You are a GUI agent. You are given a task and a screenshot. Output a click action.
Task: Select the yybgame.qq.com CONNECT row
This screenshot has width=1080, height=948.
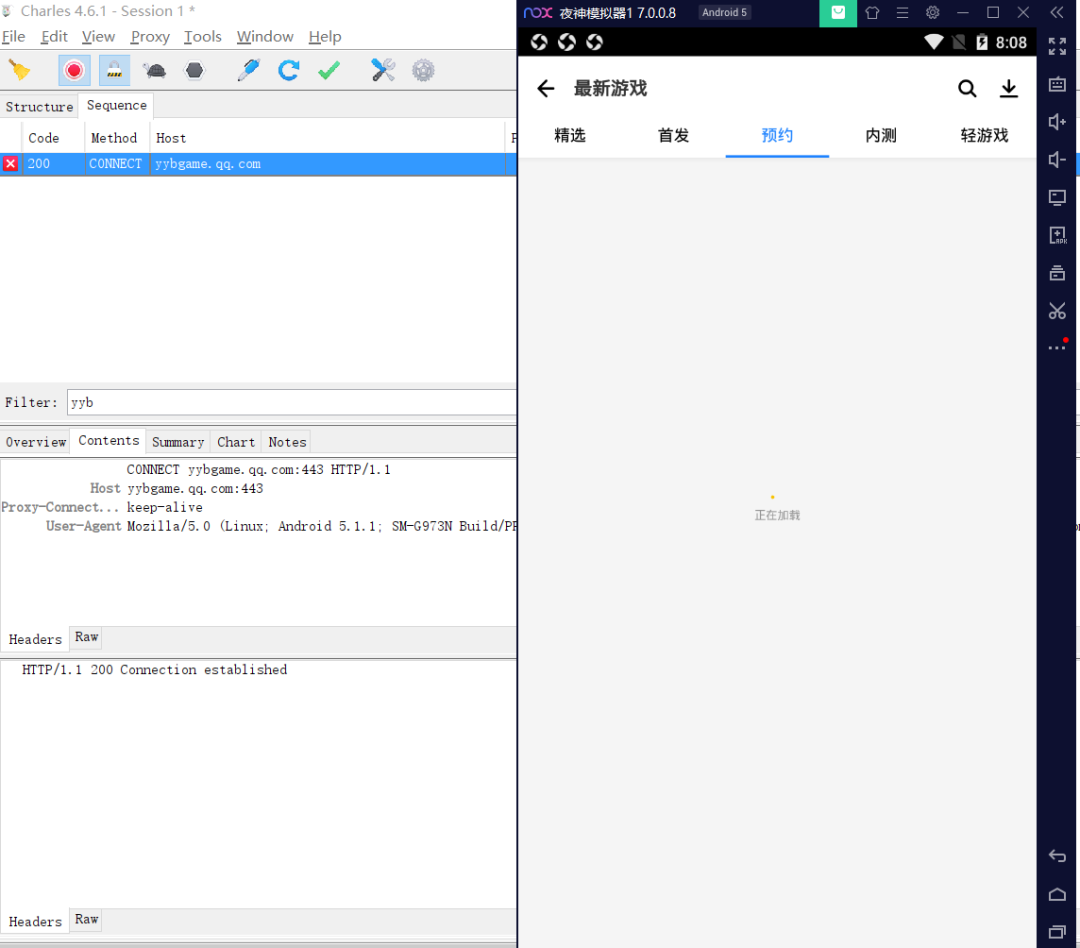[258, 164]
